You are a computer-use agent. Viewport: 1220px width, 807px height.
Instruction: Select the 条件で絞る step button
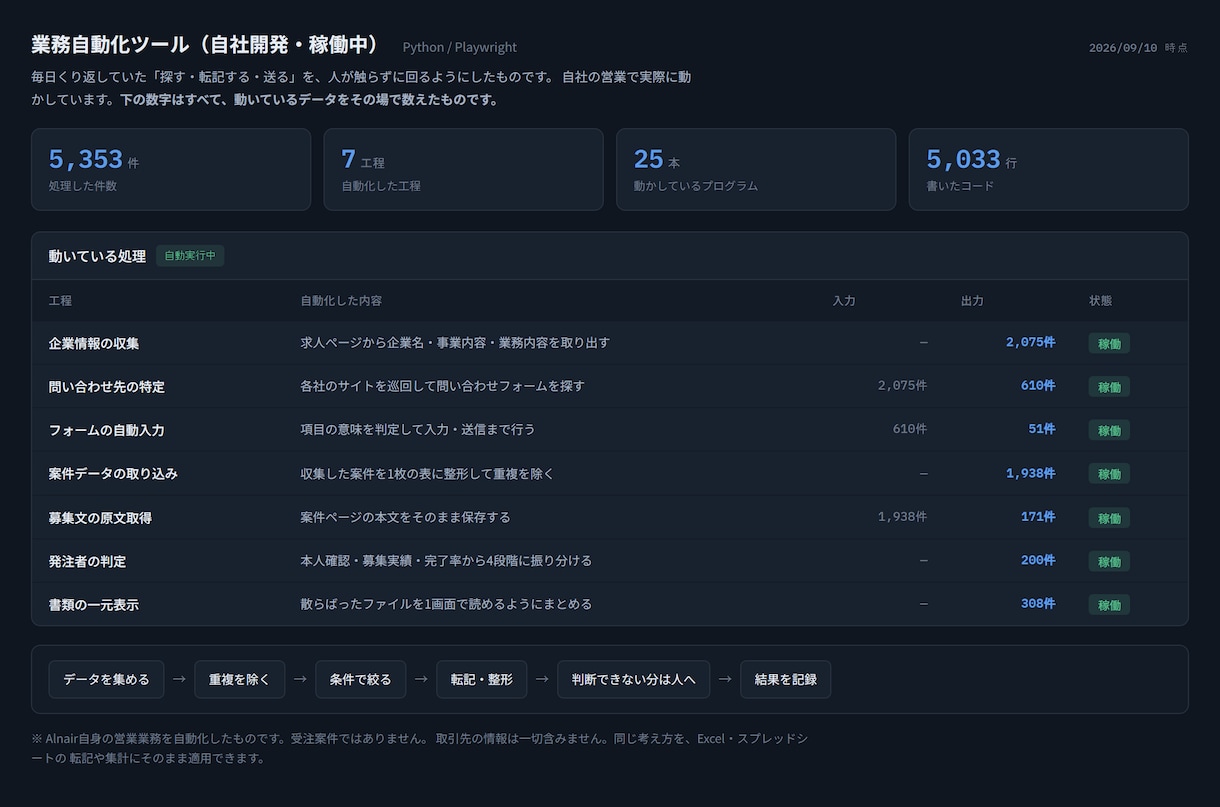361,679
